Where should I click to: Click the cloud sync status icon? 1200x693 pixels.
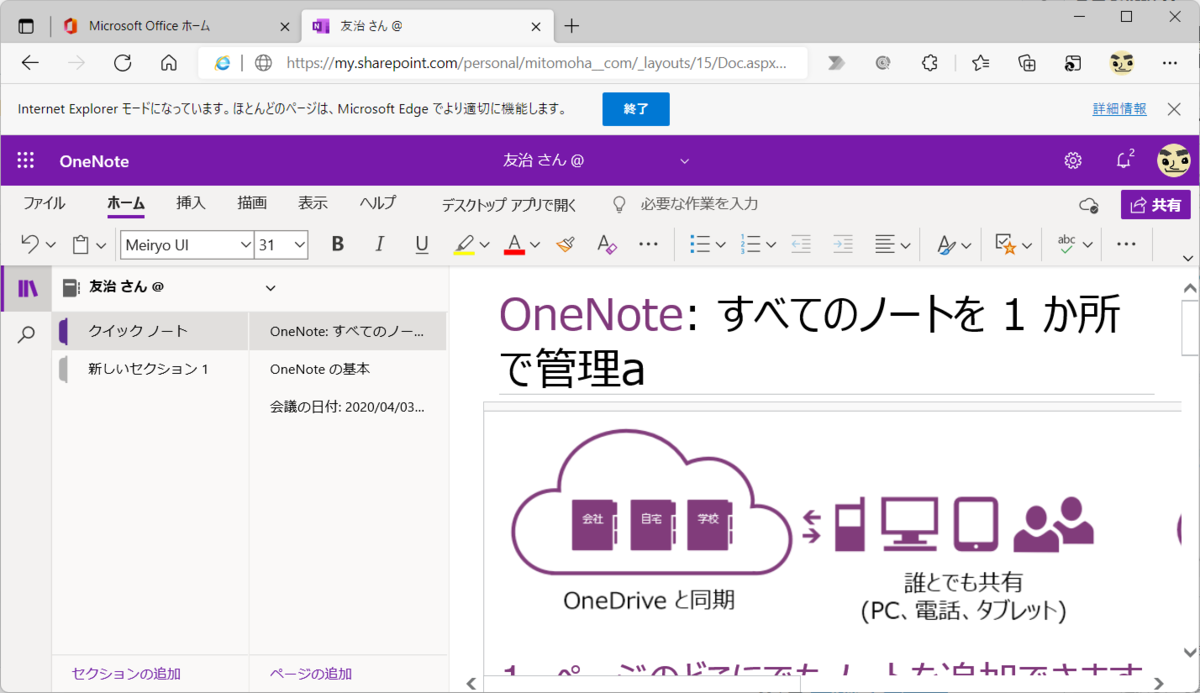click(1089, 205)
